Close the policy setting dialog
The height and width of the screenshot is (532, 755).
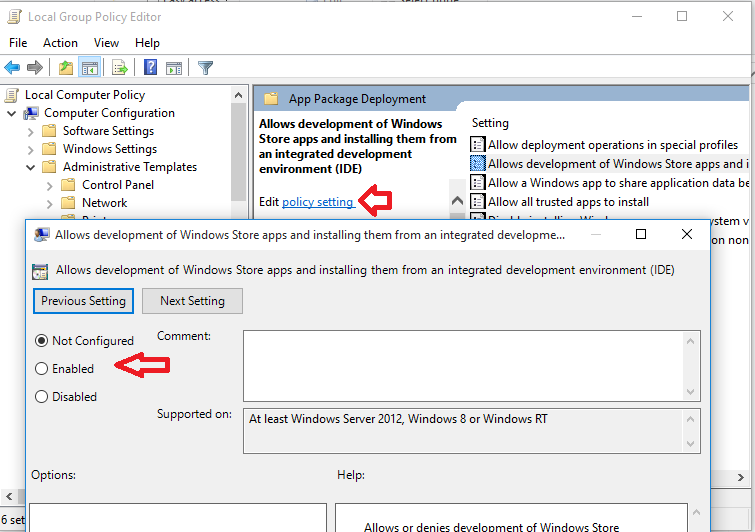pyautogui.click(x=687, y=234)
